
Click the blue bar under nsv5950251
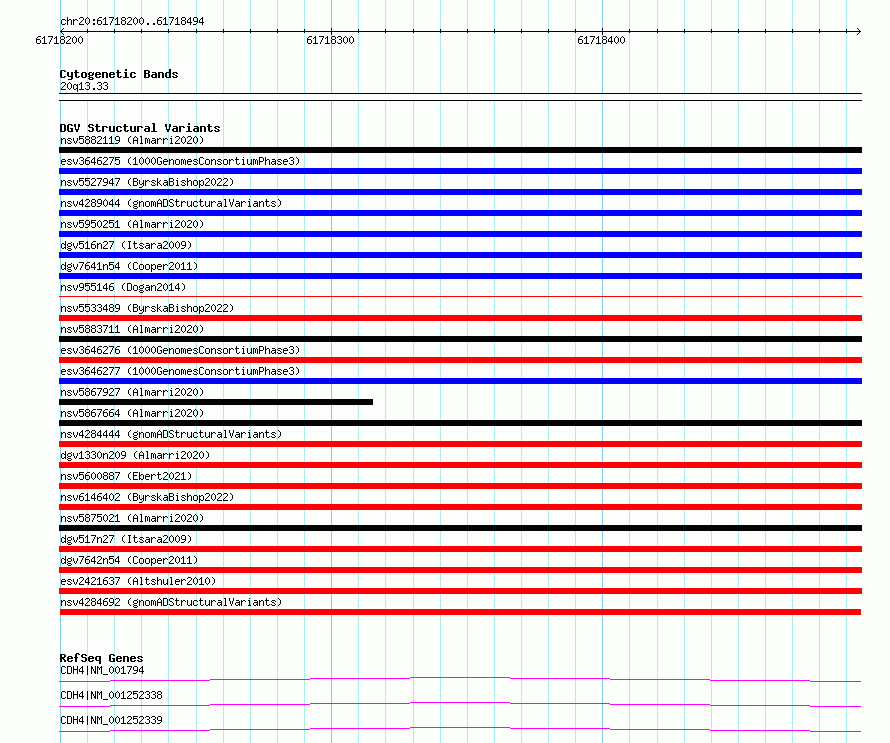[460, 234]
